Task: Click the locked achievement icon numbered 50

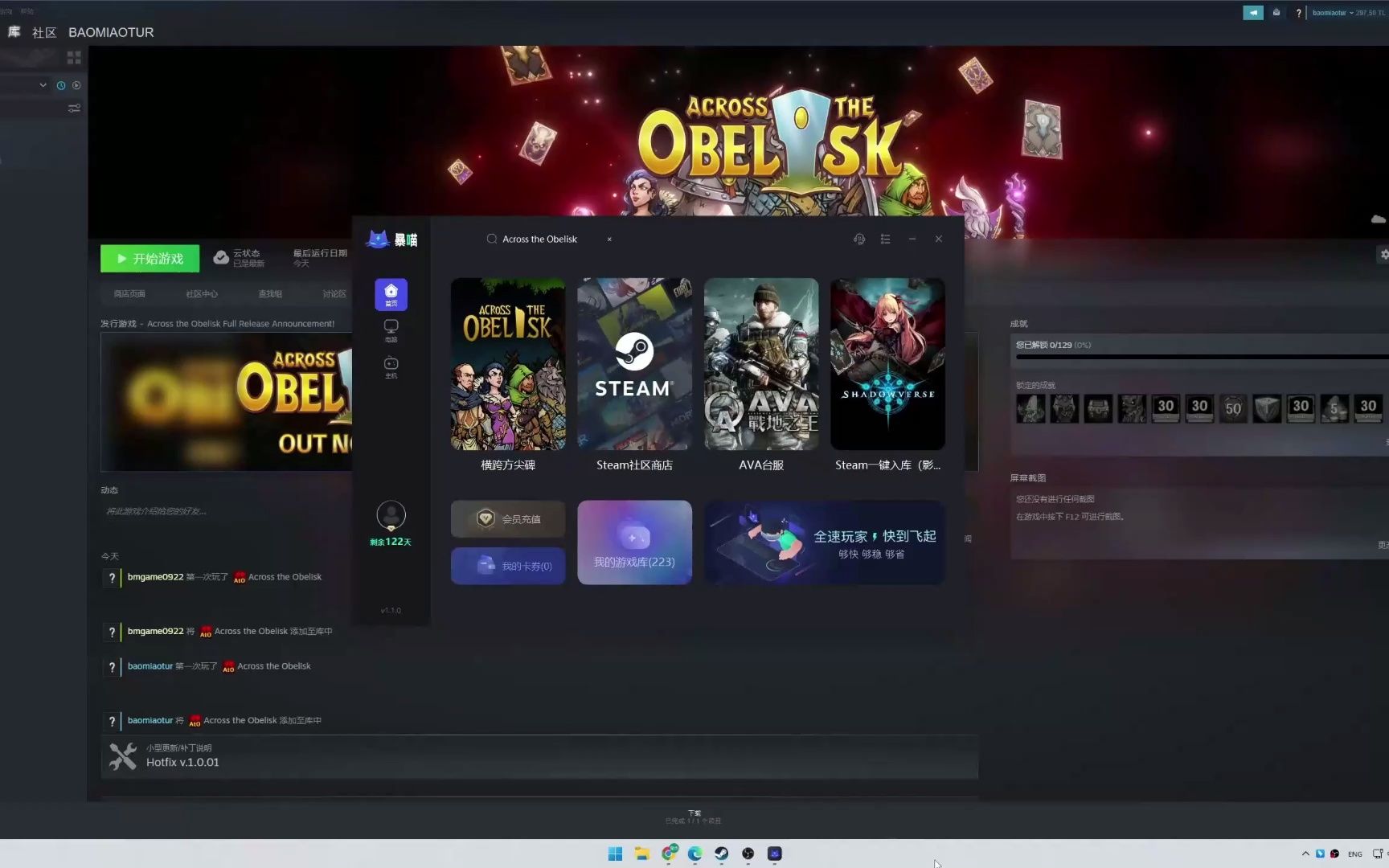Action: coord(1233,408)
